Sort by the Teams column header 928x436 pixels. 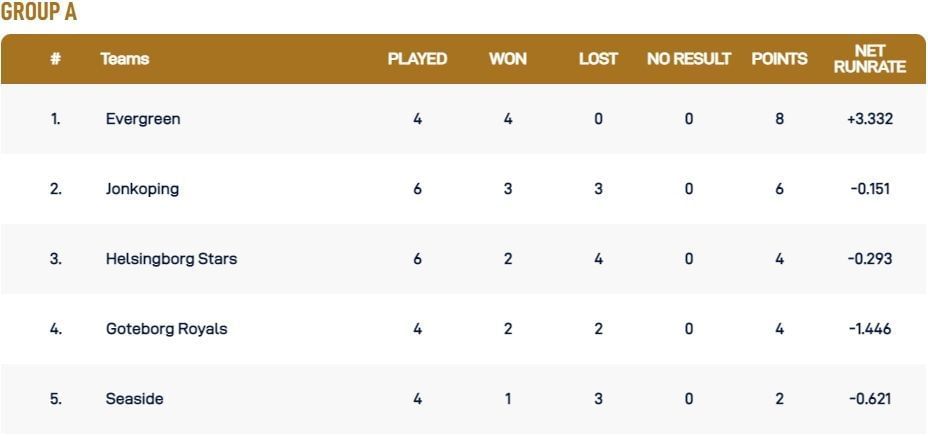[125, 59]
